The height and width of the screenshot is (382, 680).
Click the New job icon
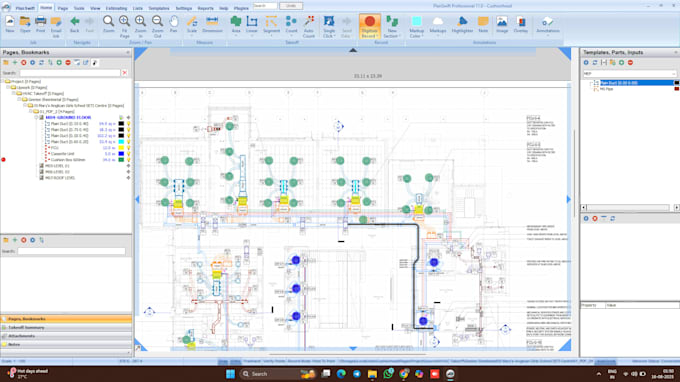(x=10, y=22)
